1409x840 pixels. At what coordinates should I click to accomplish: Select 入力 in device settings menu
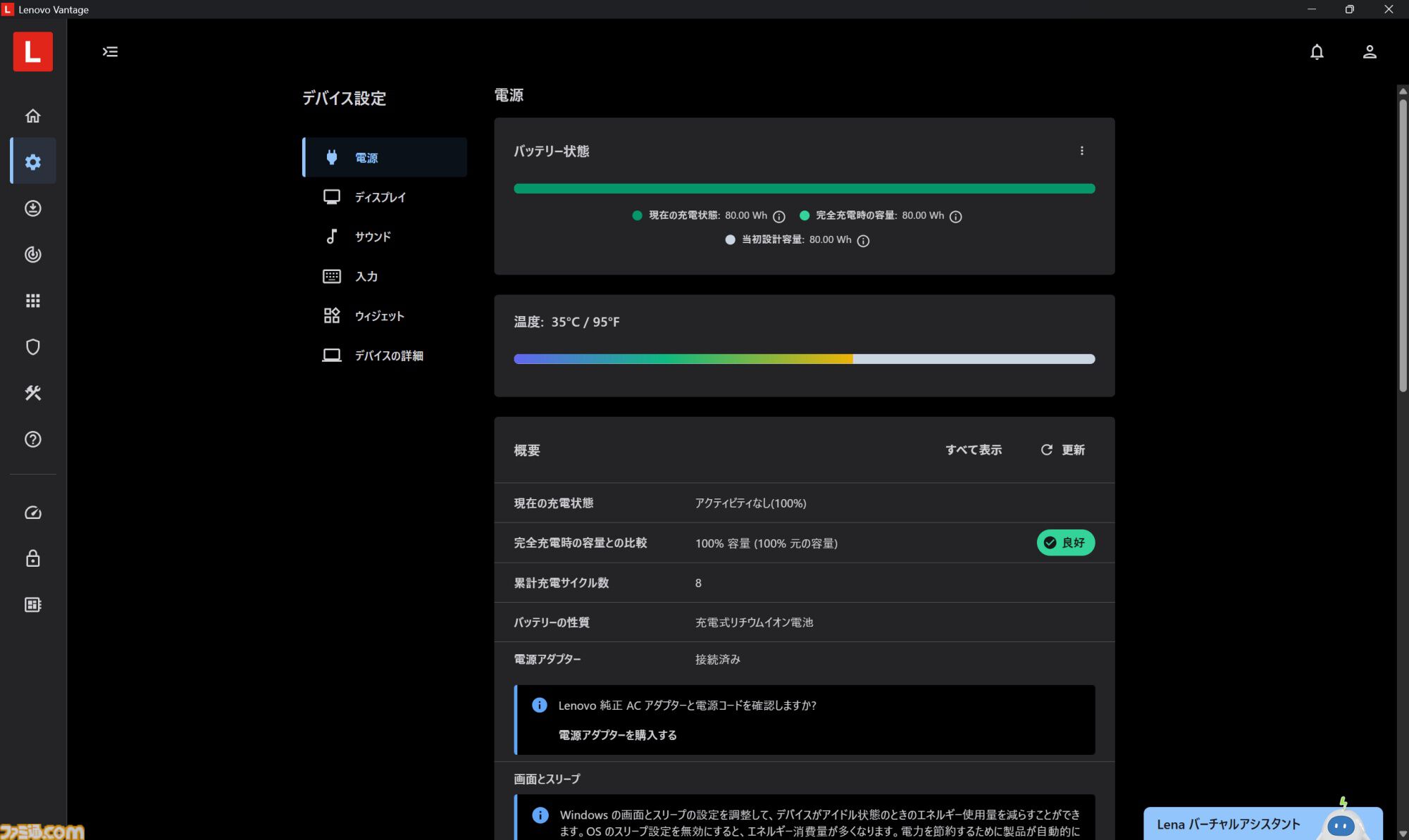pos(385,276)
